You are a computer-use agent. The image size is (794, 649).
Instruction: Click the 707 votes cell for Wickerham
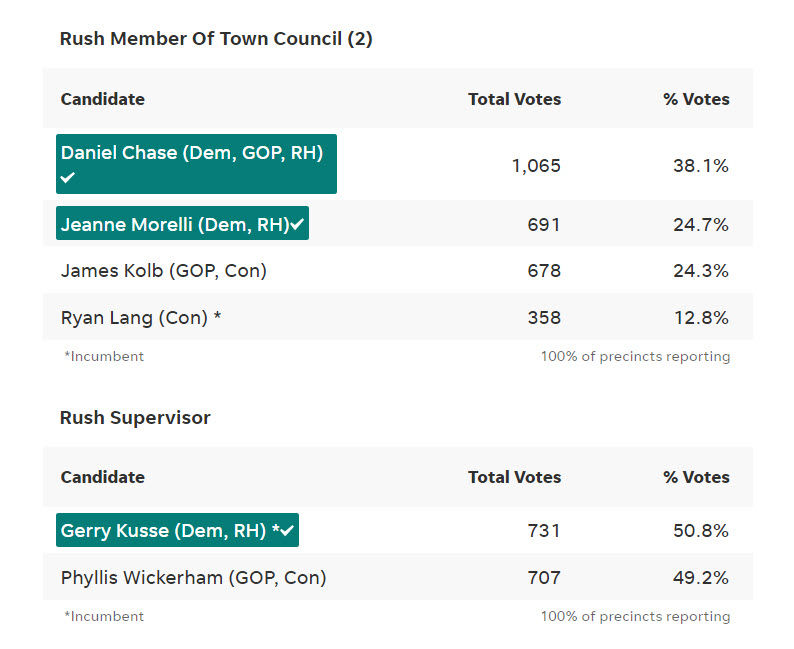tap(544, 577)
